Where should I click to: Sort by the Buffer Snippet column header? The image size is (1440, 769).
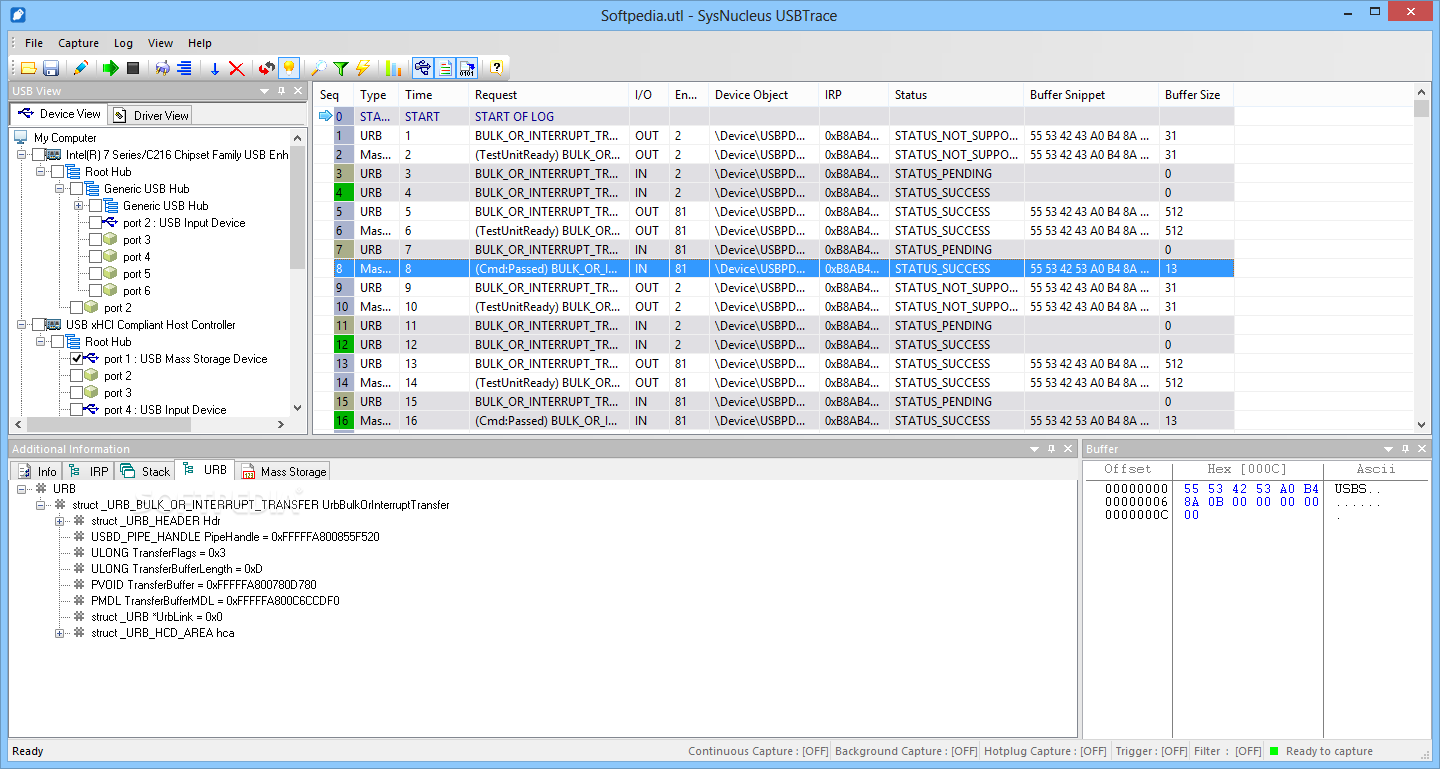click(x=1091, y=95)
